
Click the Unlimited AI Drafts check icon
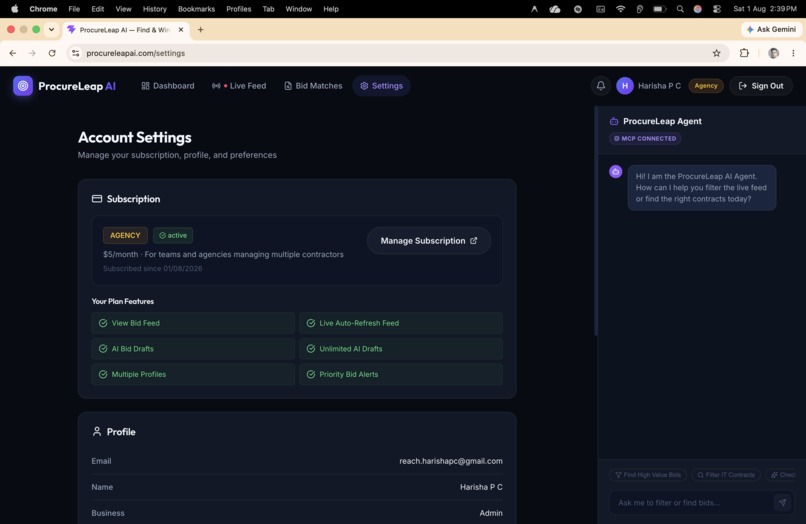pyautogui.click(x=310, y=349)
